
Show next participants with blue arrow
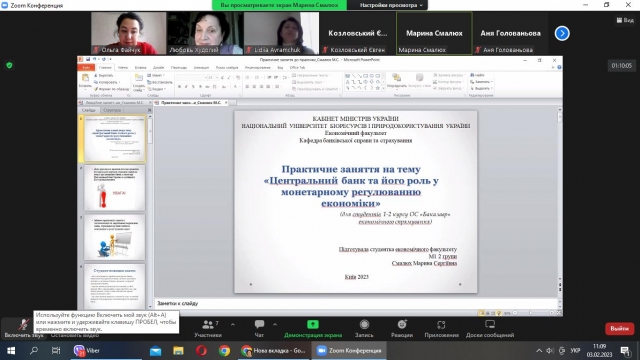[562, 33]
